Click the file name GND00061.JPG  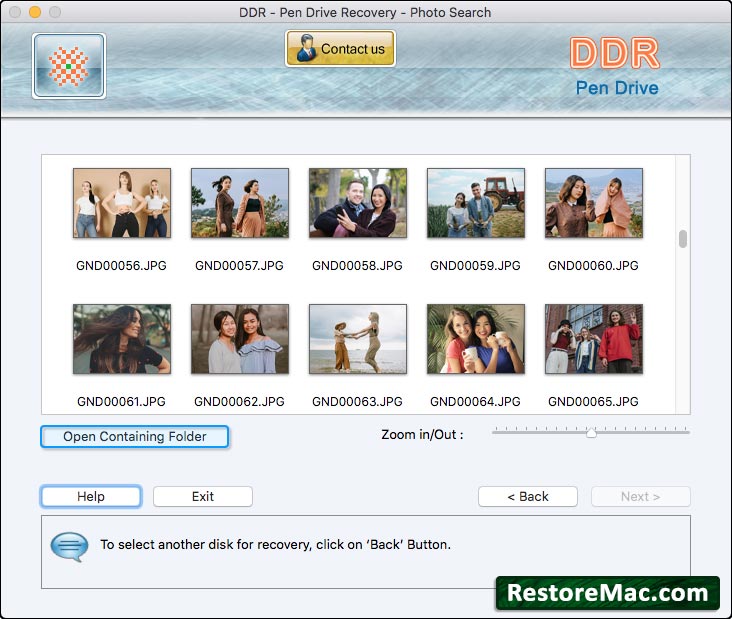tap(121, 401)
